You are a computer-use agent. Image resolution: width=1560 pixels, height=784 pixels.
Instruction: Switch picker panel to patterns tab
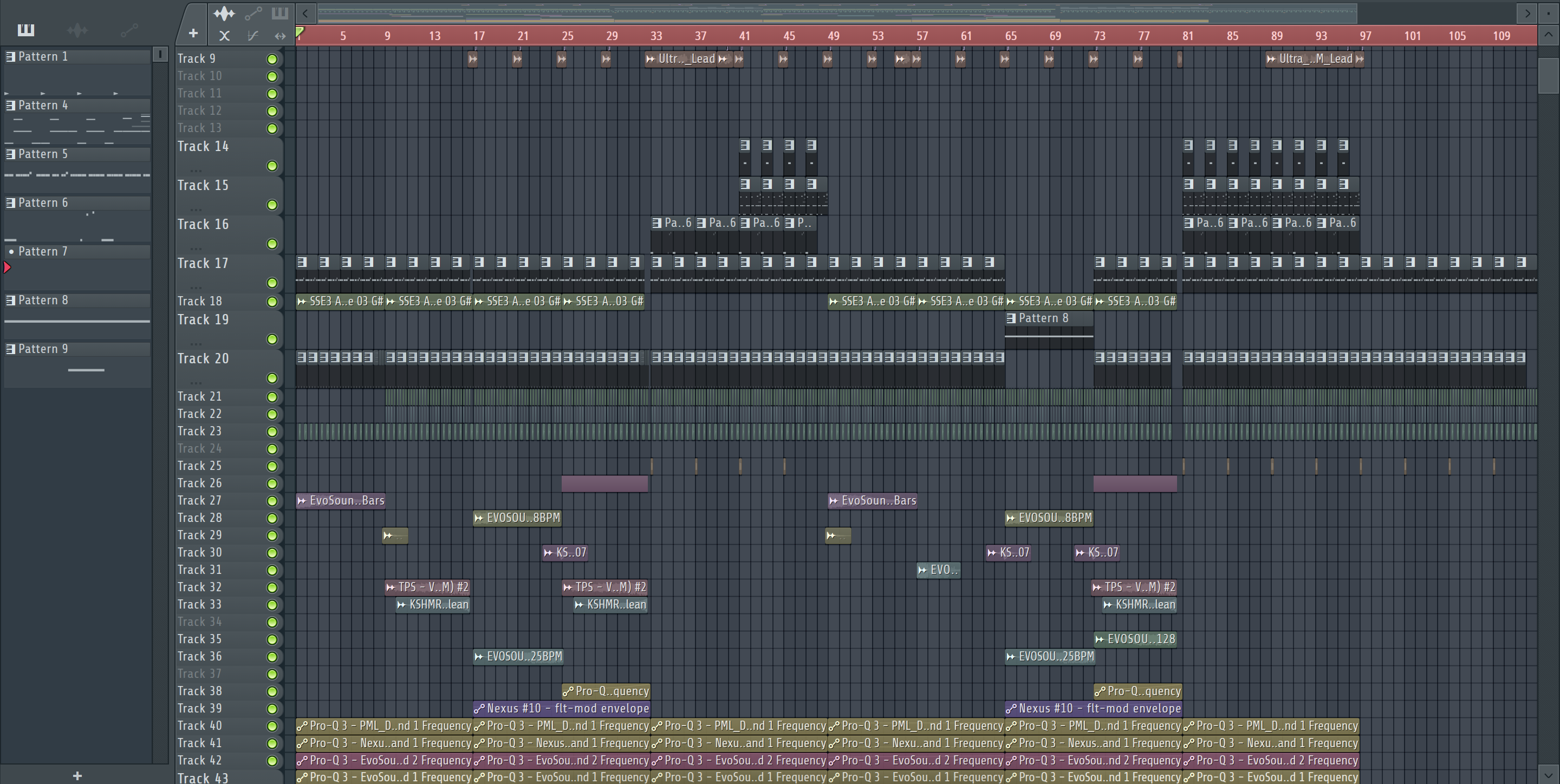click(26, 30)
